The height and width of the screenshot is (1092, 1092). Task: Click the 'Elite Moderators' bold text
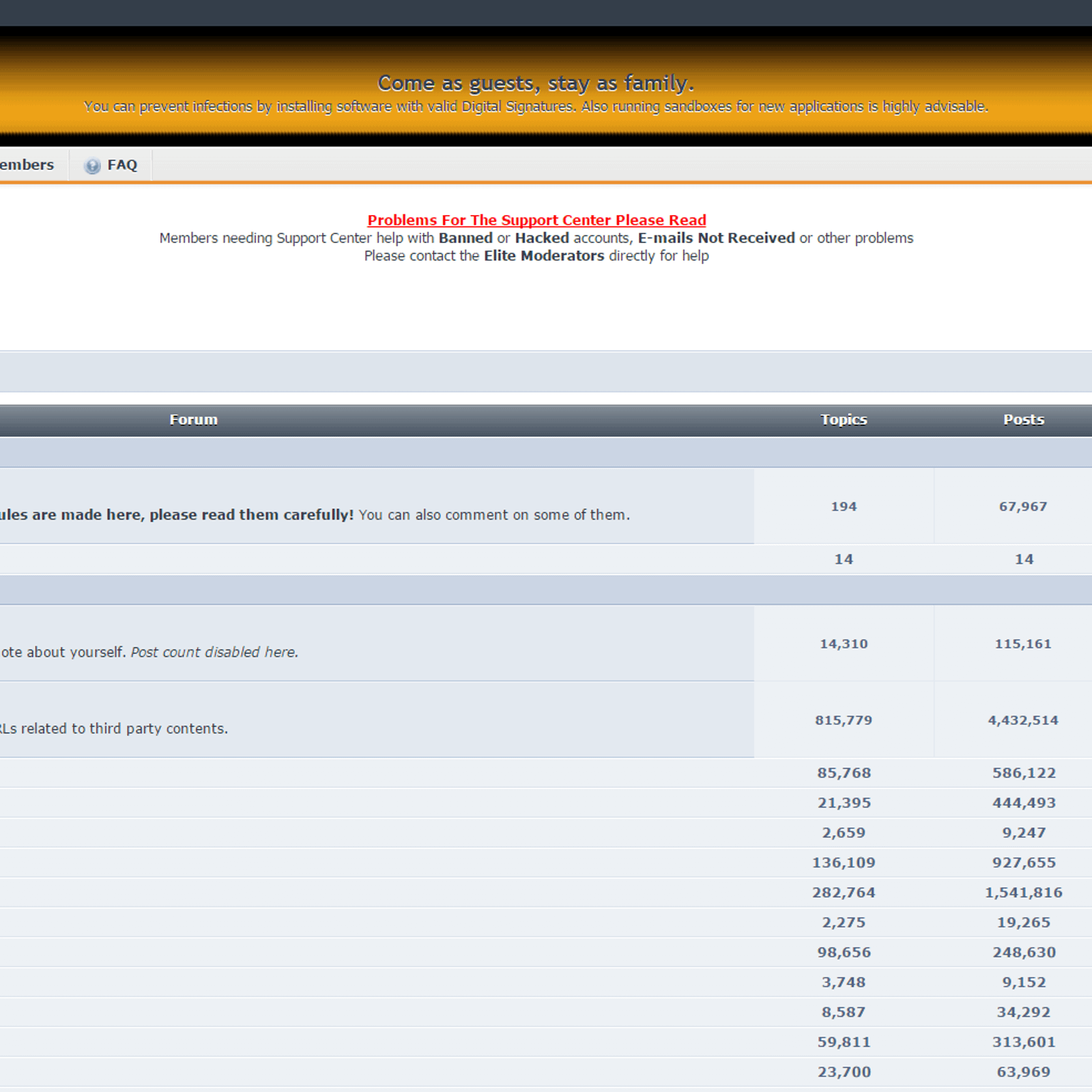tap(544, 255)
